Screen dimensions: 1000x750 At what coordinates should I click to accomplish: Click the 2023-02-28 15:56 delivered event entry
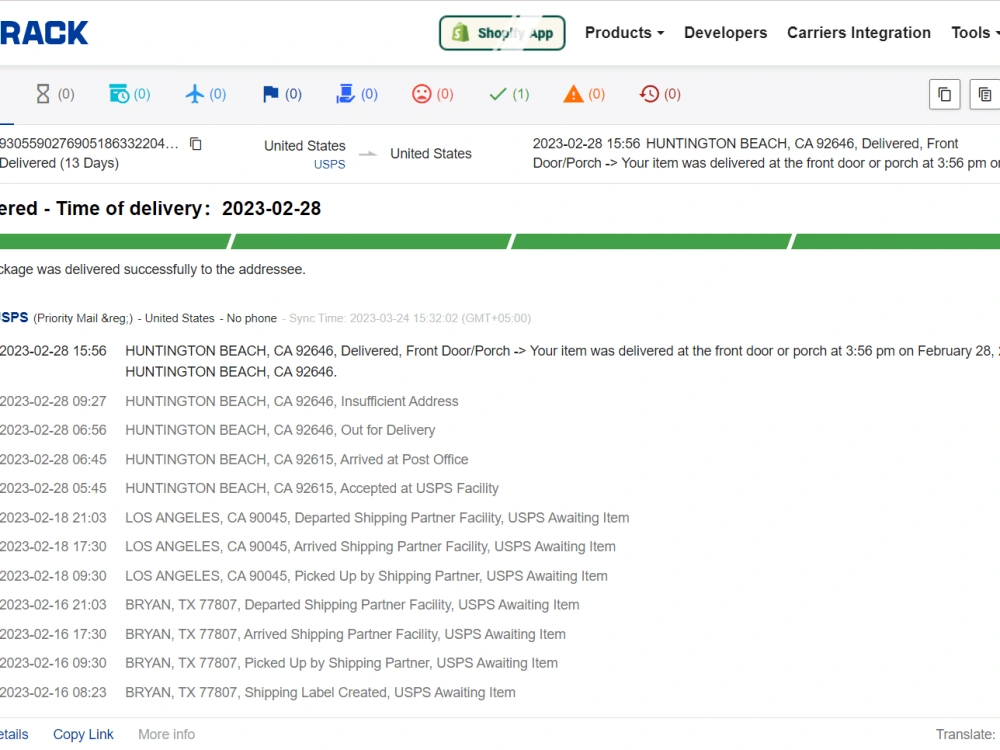500,361
